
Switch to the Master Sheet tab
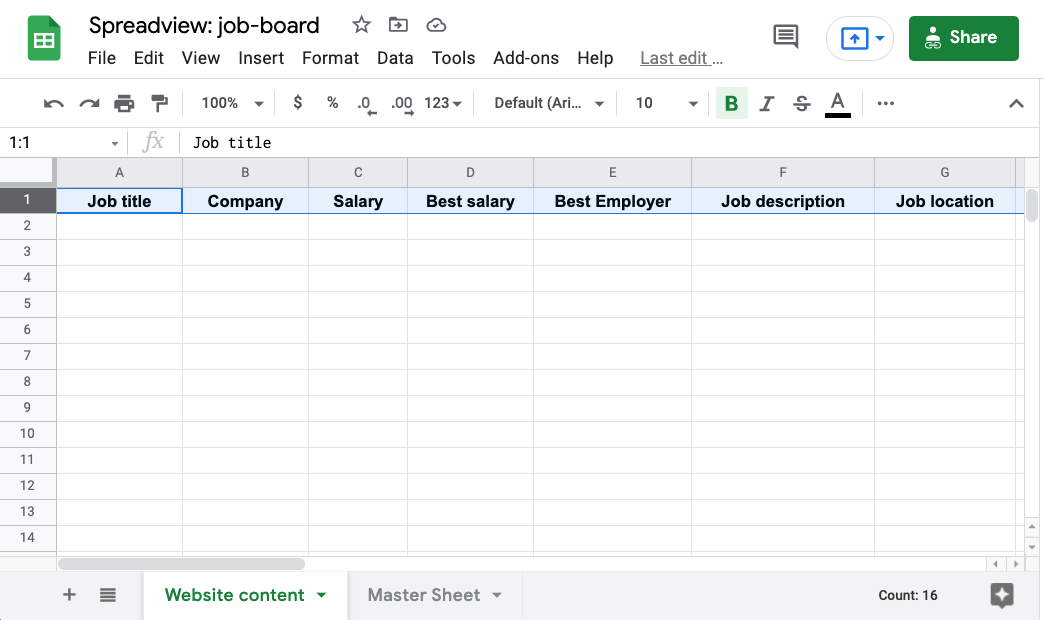point(425,594)
